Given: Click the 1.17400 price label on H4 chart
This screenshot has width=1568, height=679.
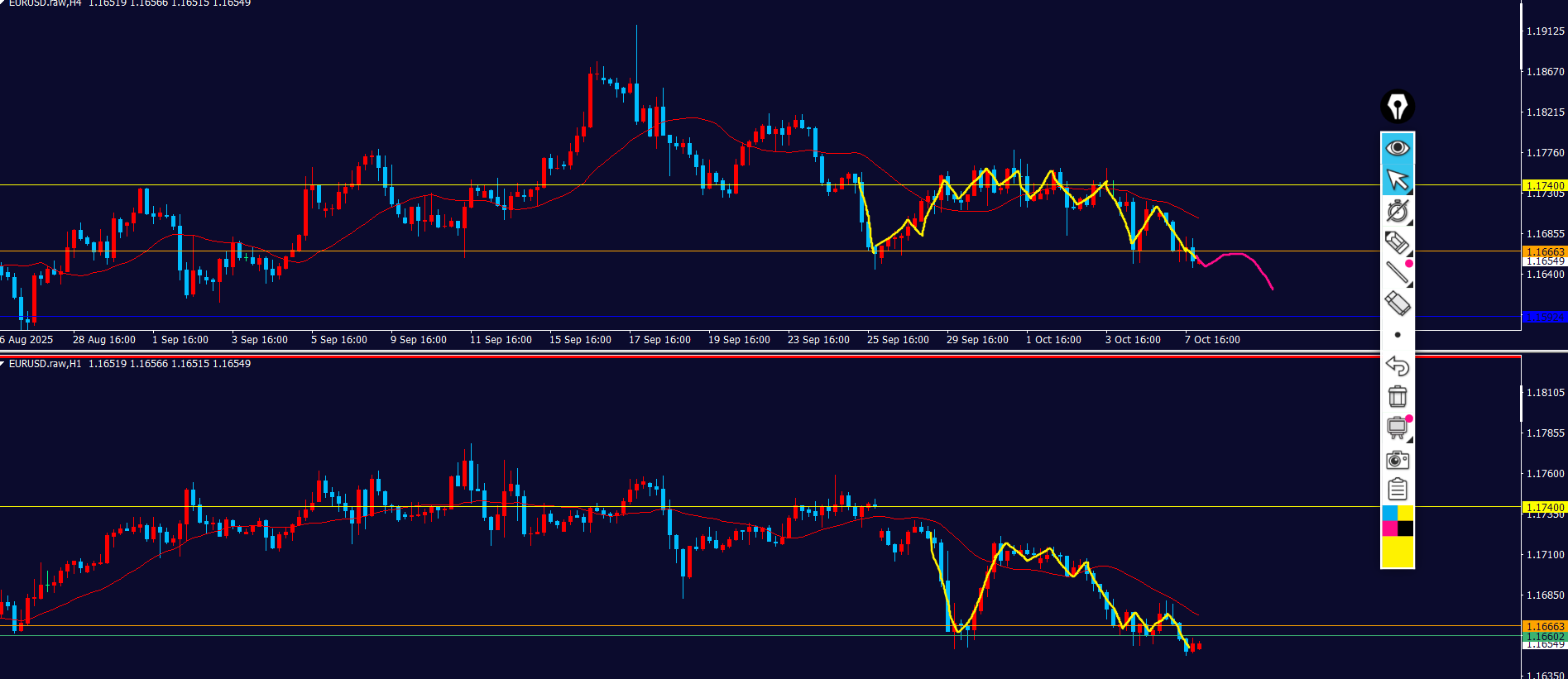Looking at the screenshot, I should click(1545, 186).
